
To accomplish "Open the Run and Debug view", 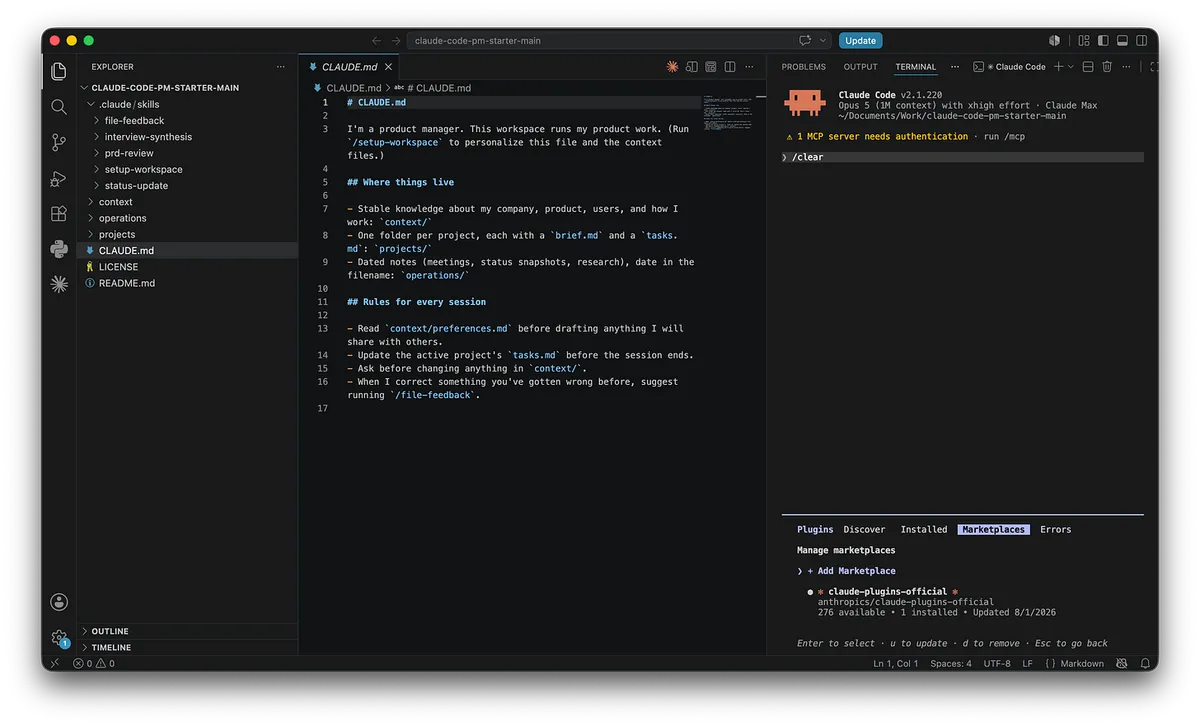I will pos(59,178).
